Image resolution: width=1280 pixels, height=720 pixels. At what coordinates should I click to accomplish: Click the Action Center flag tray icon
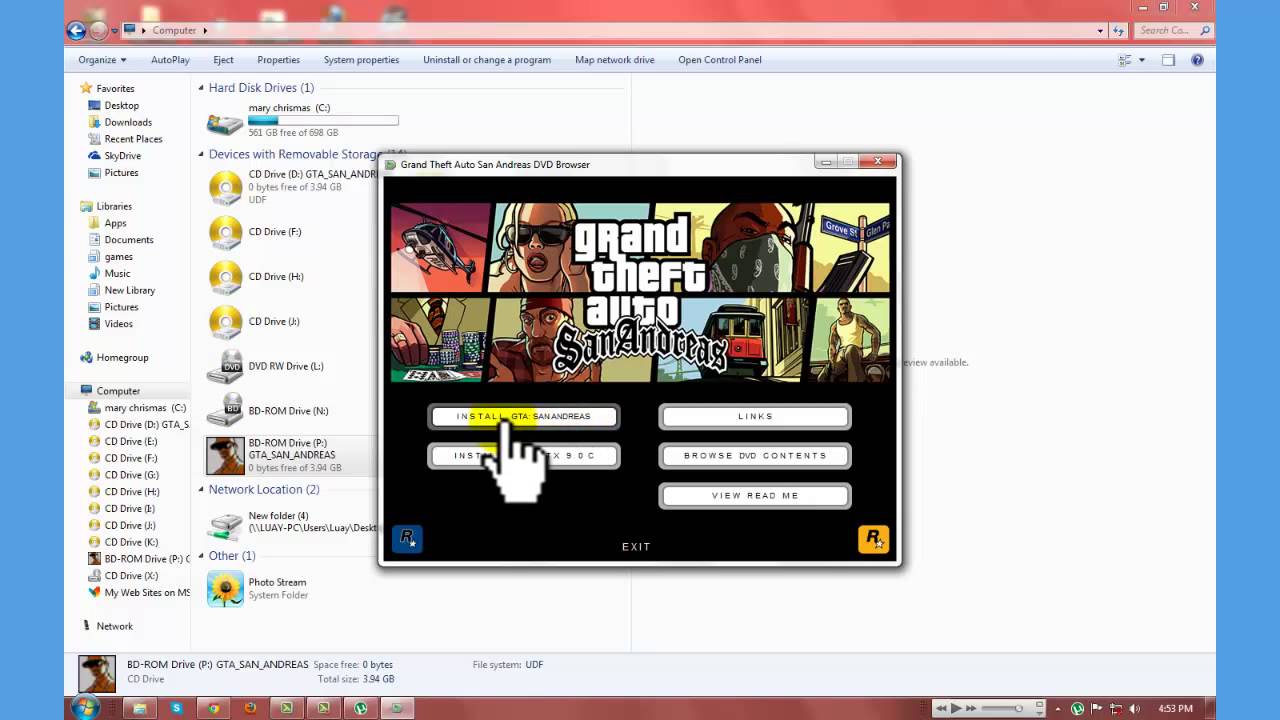(1094, 708)
